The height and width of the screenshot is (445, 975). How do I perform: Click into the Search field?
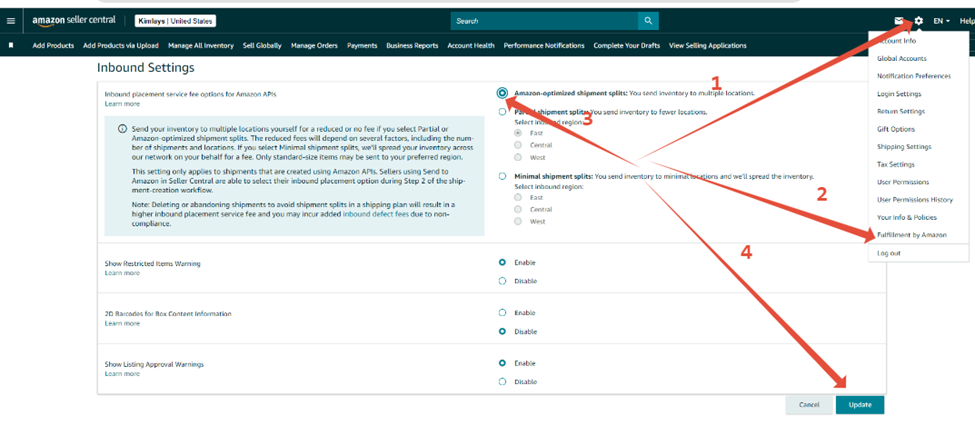(x=545, y=21)
